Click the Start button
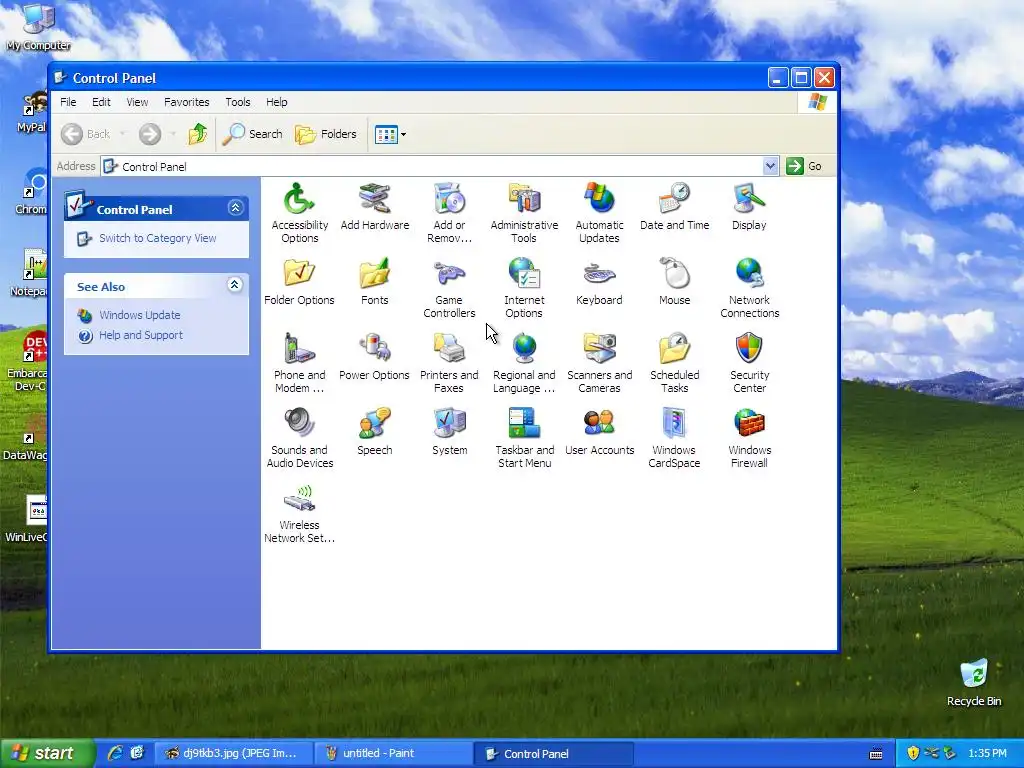The image size is (1024, 768). [x=47, y=753]
